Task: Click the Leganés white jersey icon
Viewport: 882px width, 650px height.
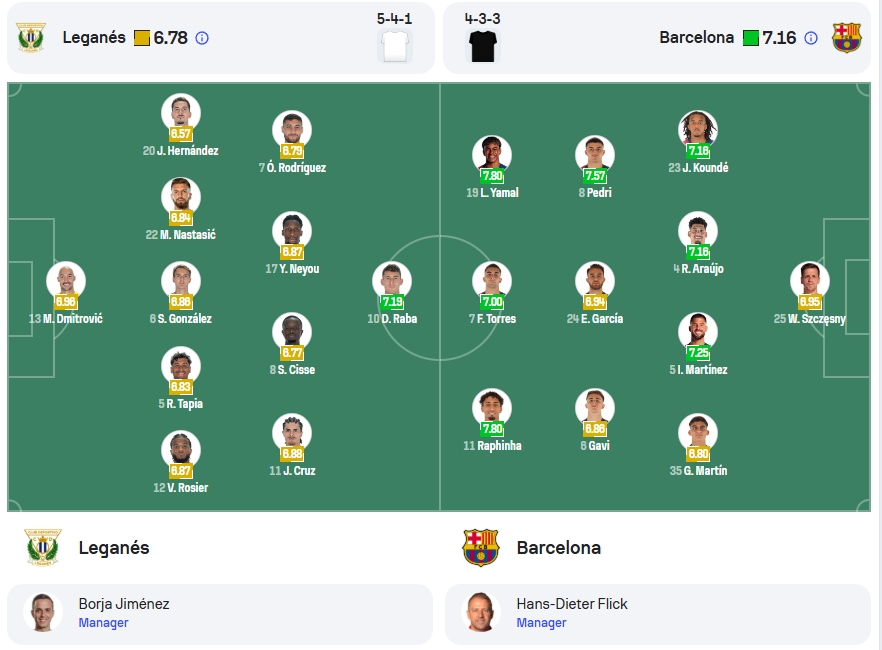Action: click(394, 46)
